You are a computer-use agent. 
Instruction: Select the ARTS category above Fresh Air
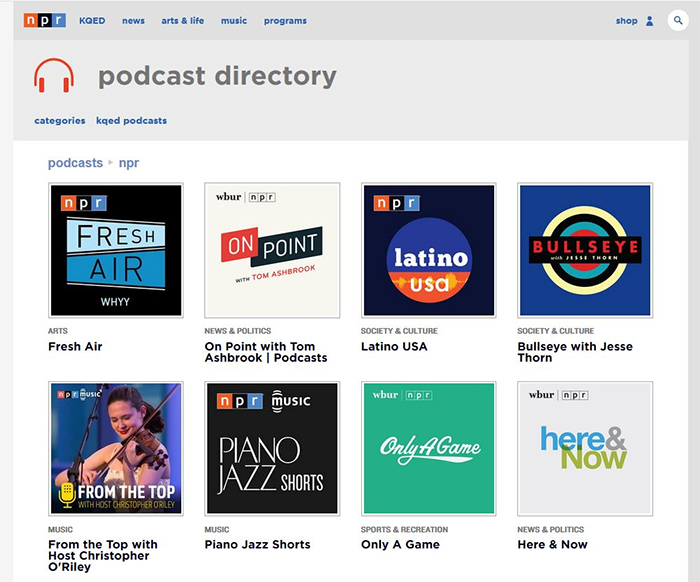point(58,331)
